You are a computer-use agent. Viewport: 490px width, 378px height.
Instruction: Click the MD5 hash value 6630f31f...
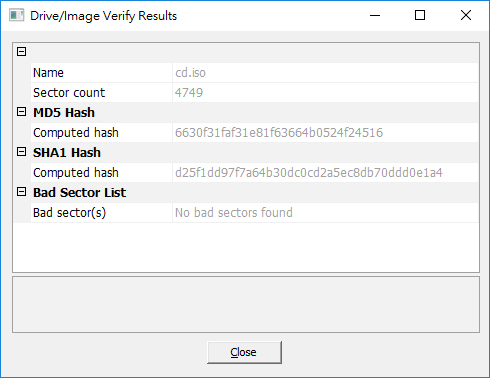[279, 133]
